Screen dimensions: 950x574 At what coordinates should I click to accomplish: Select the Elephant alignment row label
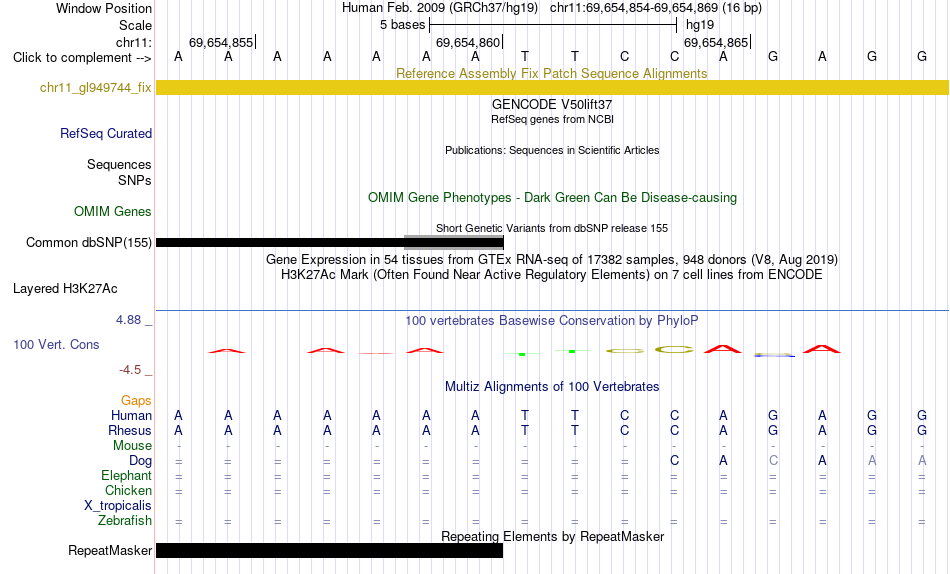coord(127,476)
